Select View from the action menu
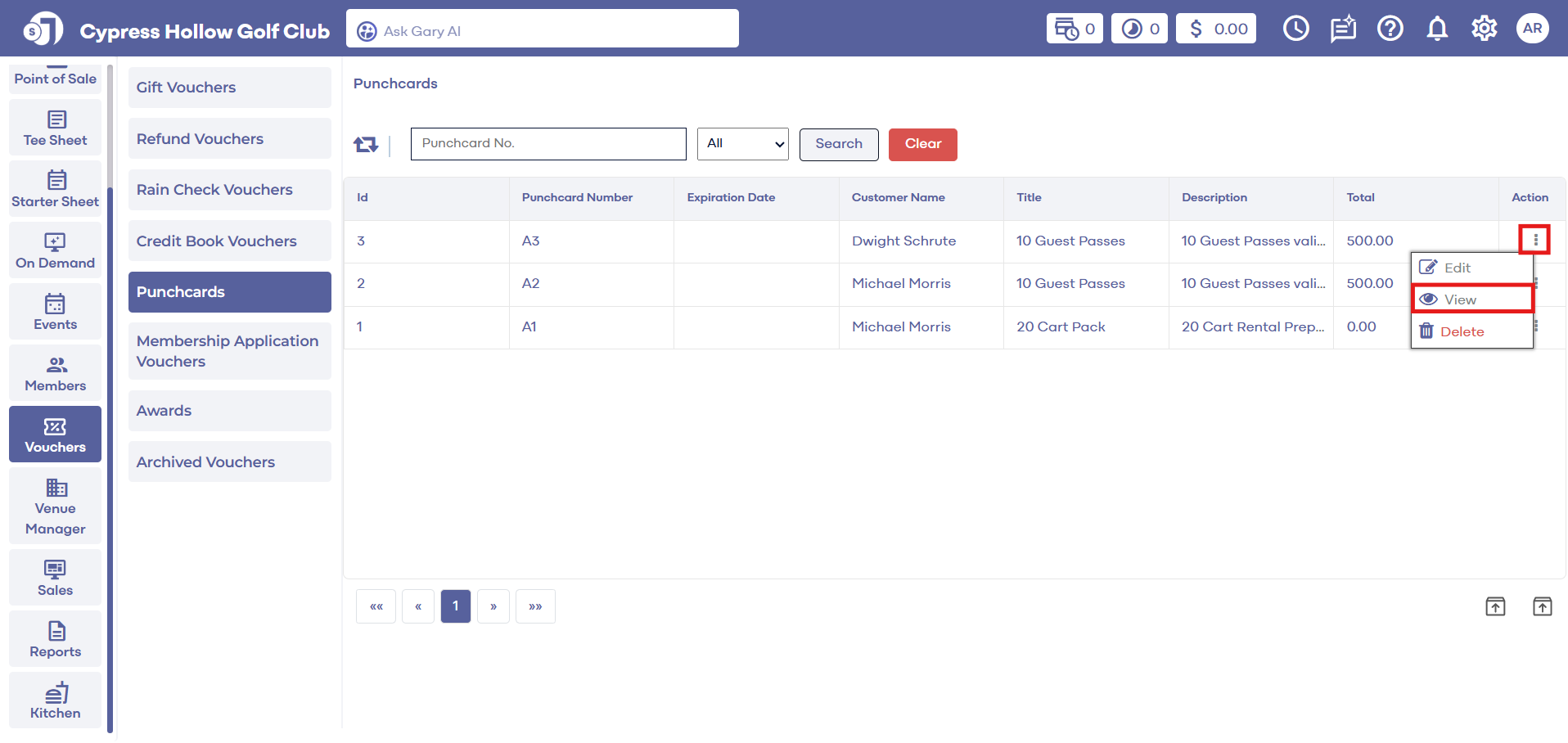This screenshot has height=743, width=1568. tap(1471, 299)
